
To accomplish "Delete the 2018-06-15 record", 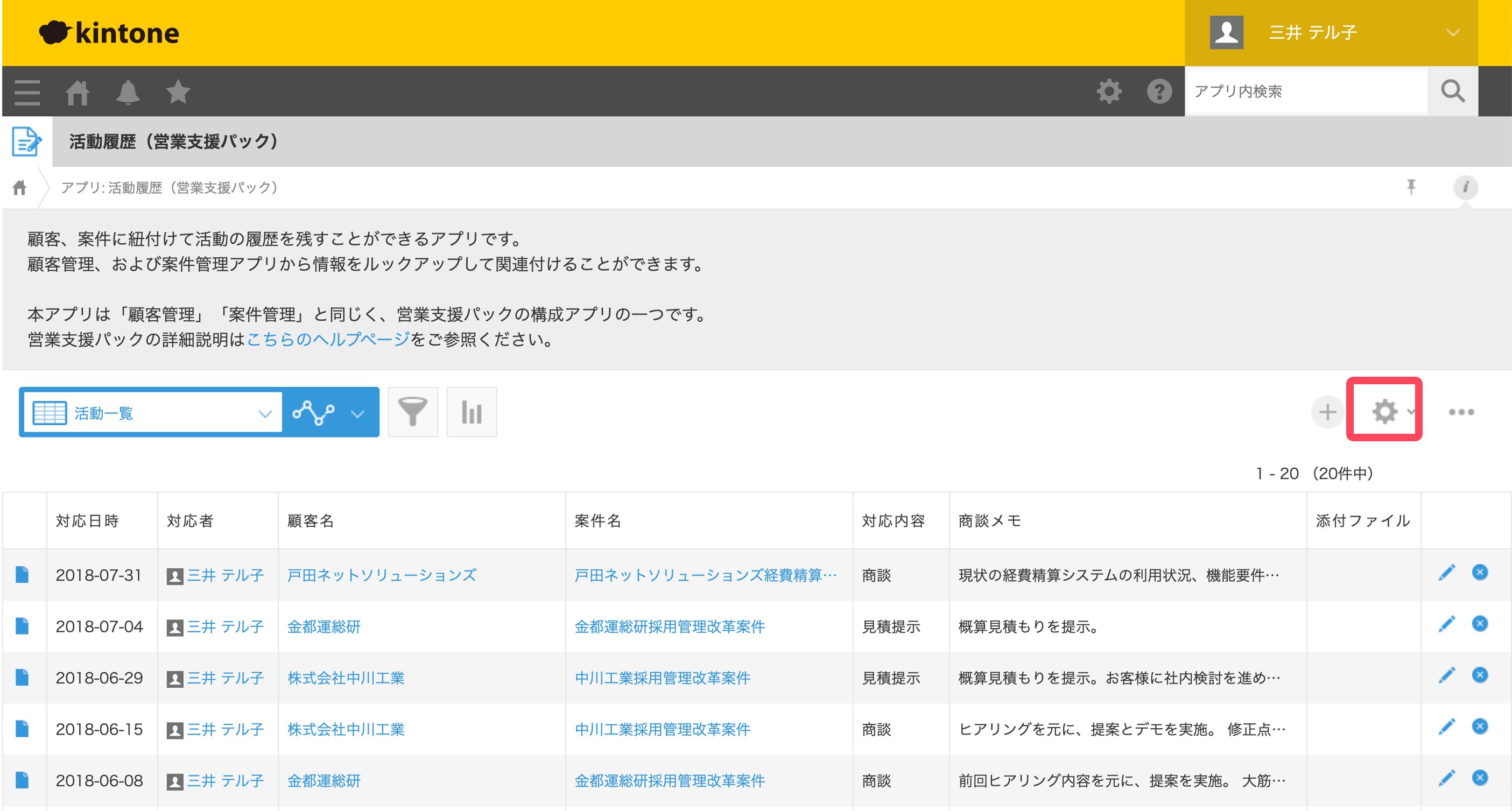I will coord(1480,727).
